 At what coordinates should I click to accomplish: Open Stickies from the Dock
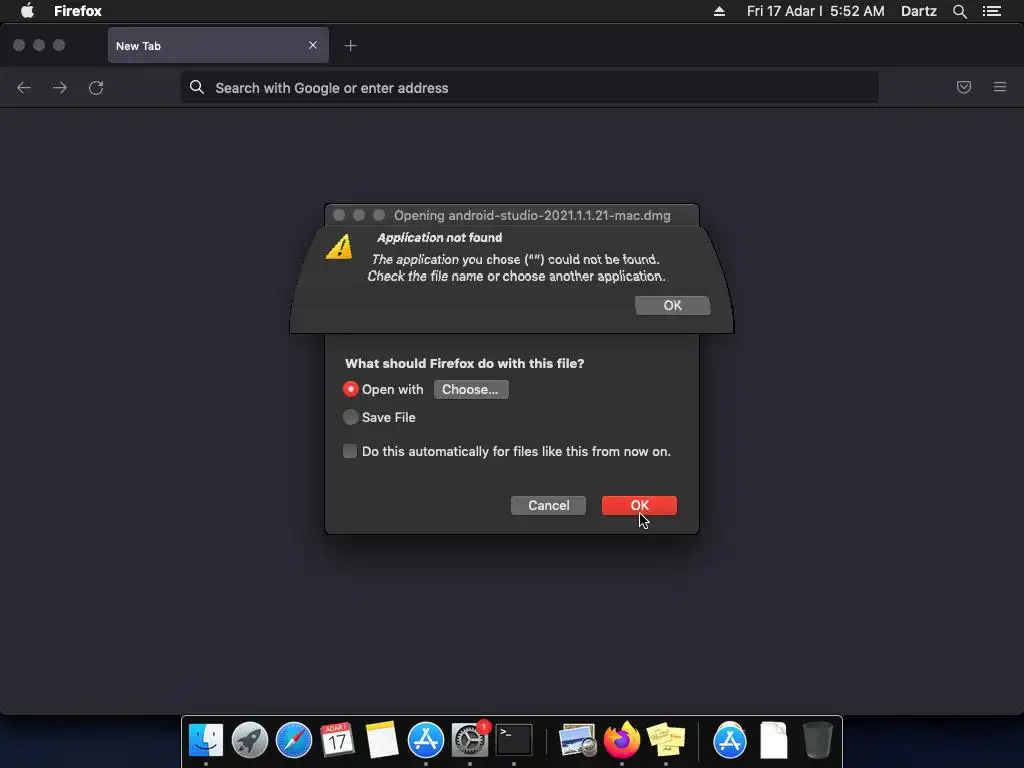click(665, 741)
